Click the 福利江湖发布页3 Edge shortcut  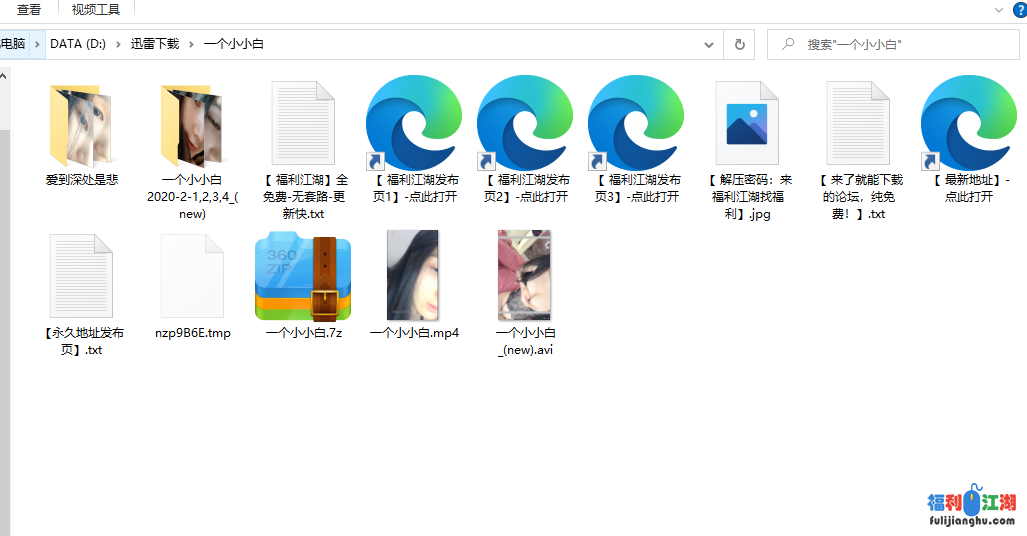point(636,125)
